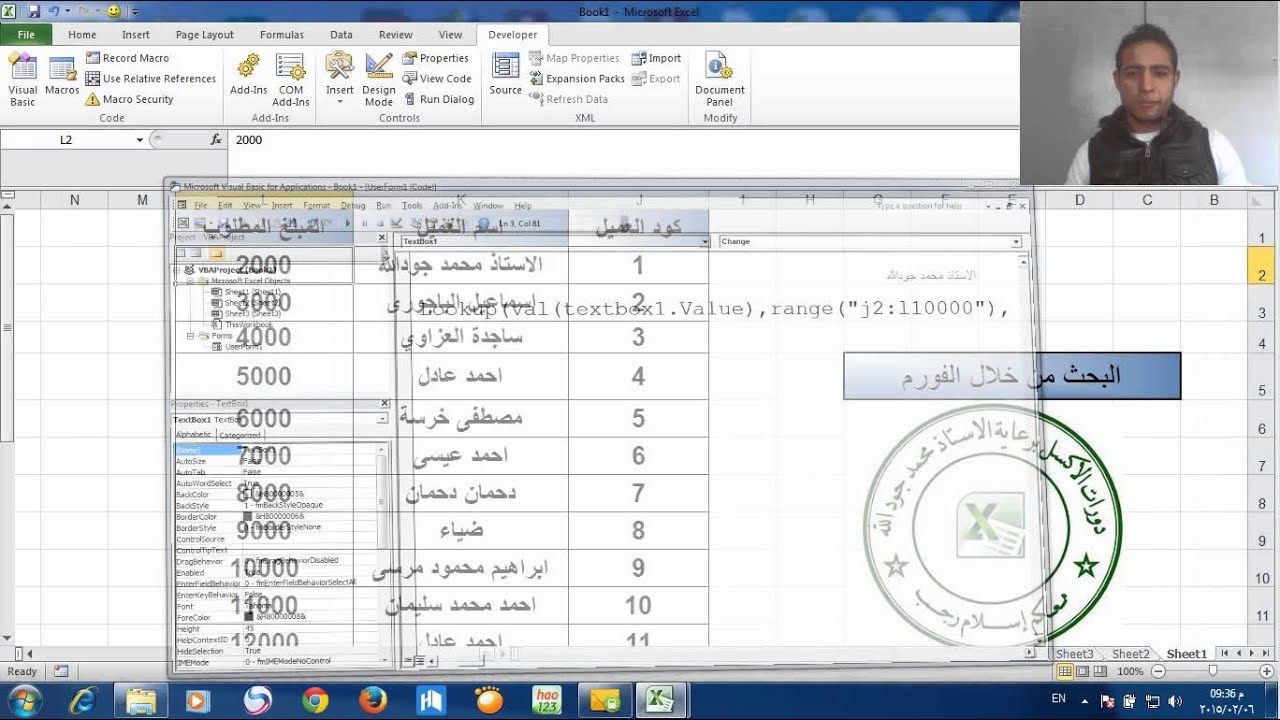1280x720 pixels.
Task: Click the insert function fx button
Action: (x=216, y=140)
